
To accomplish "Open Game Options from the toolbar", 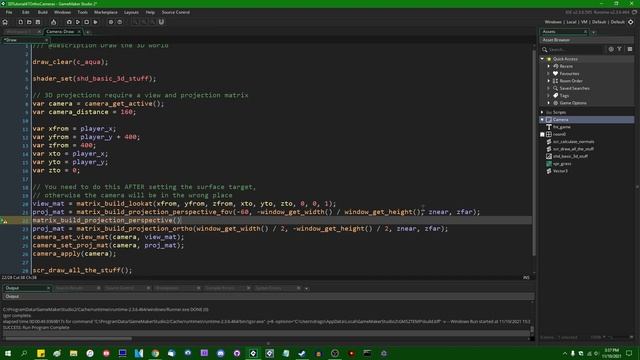I will pyautogui.click(x=111, y=22).
